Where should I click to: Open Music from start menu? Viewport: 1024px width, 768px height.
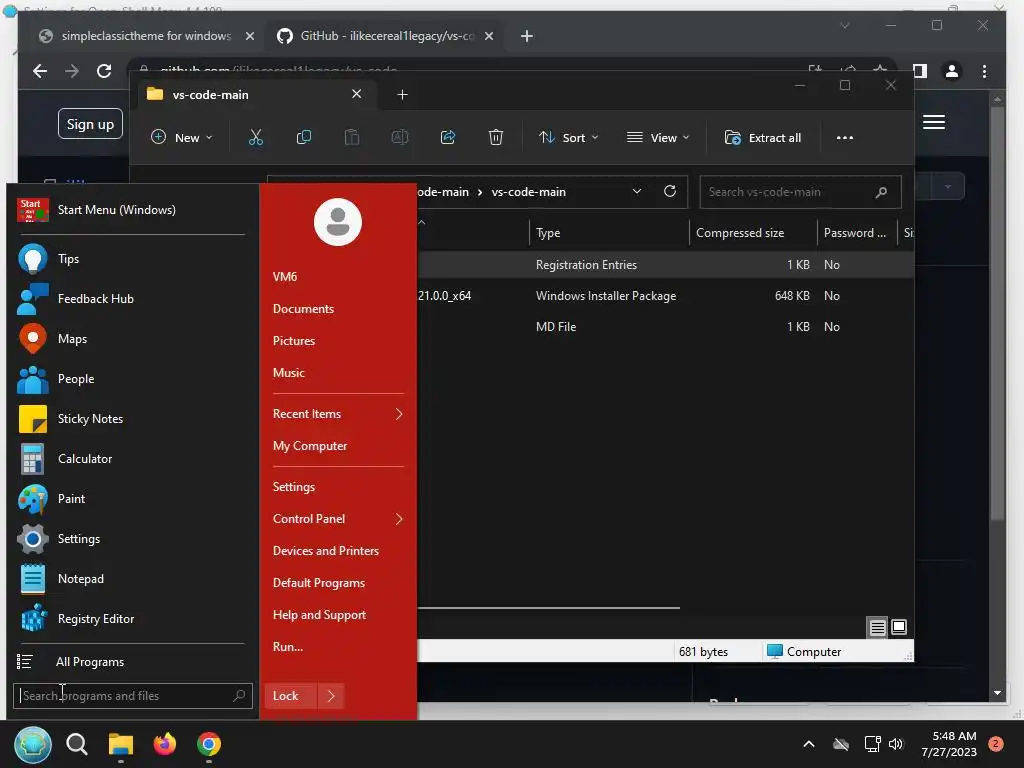click(289, 373)
